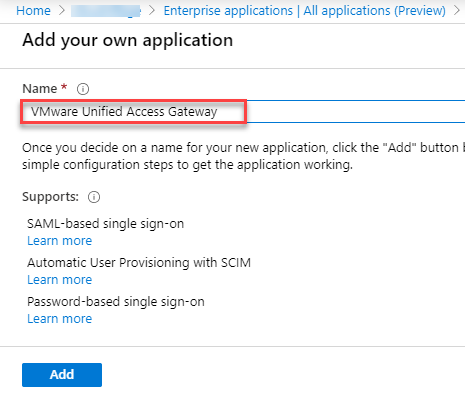465x400 pixels.
Task: Open Learn more under SCIM provisioning
Action: 60,280
